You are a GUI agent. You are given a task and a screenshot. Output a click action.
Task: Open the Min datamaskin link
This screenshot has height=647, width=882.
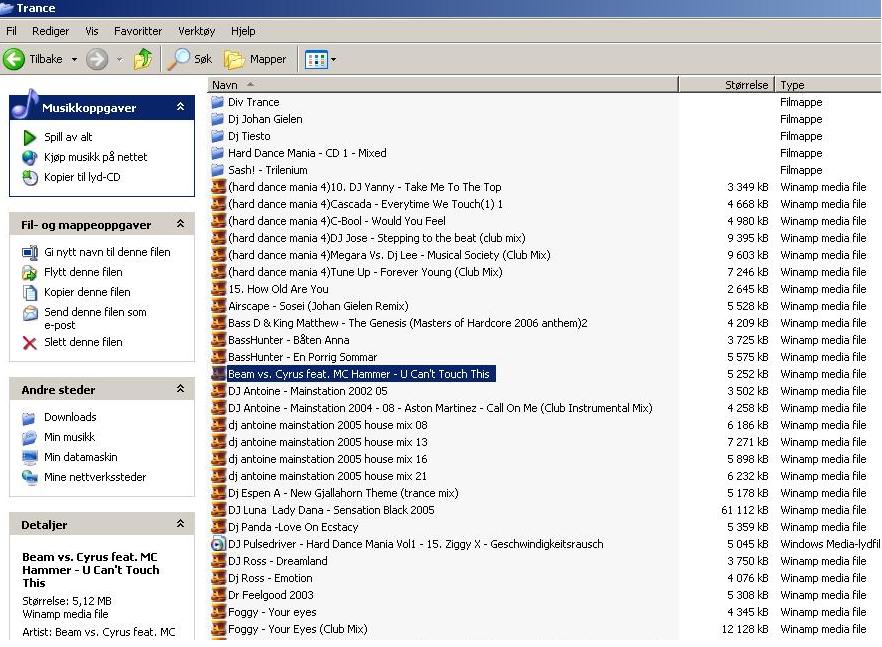pyautogui.click(x=80, y=457)
